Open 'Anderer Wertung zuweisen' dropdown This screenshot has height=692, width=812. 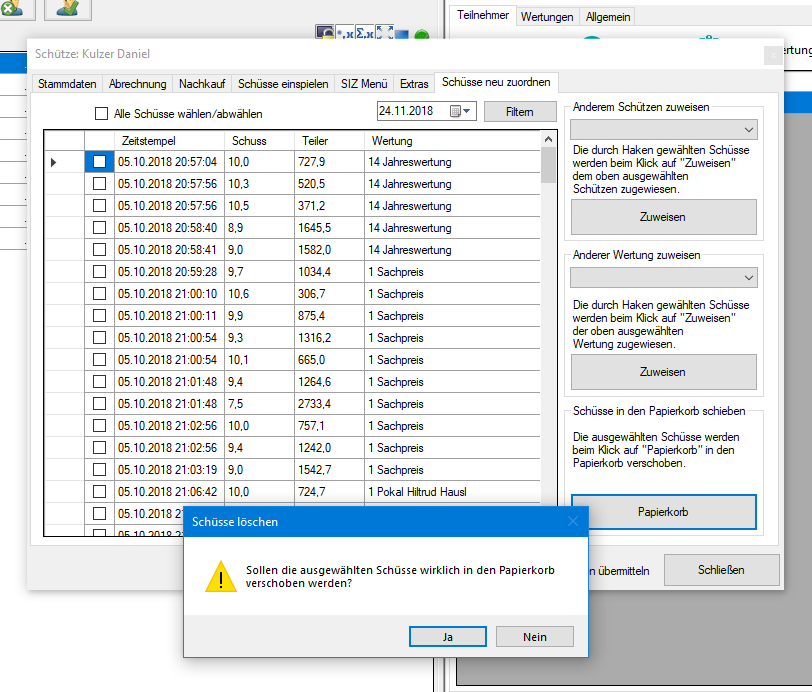pyautogui.click(x=664, y=277)
